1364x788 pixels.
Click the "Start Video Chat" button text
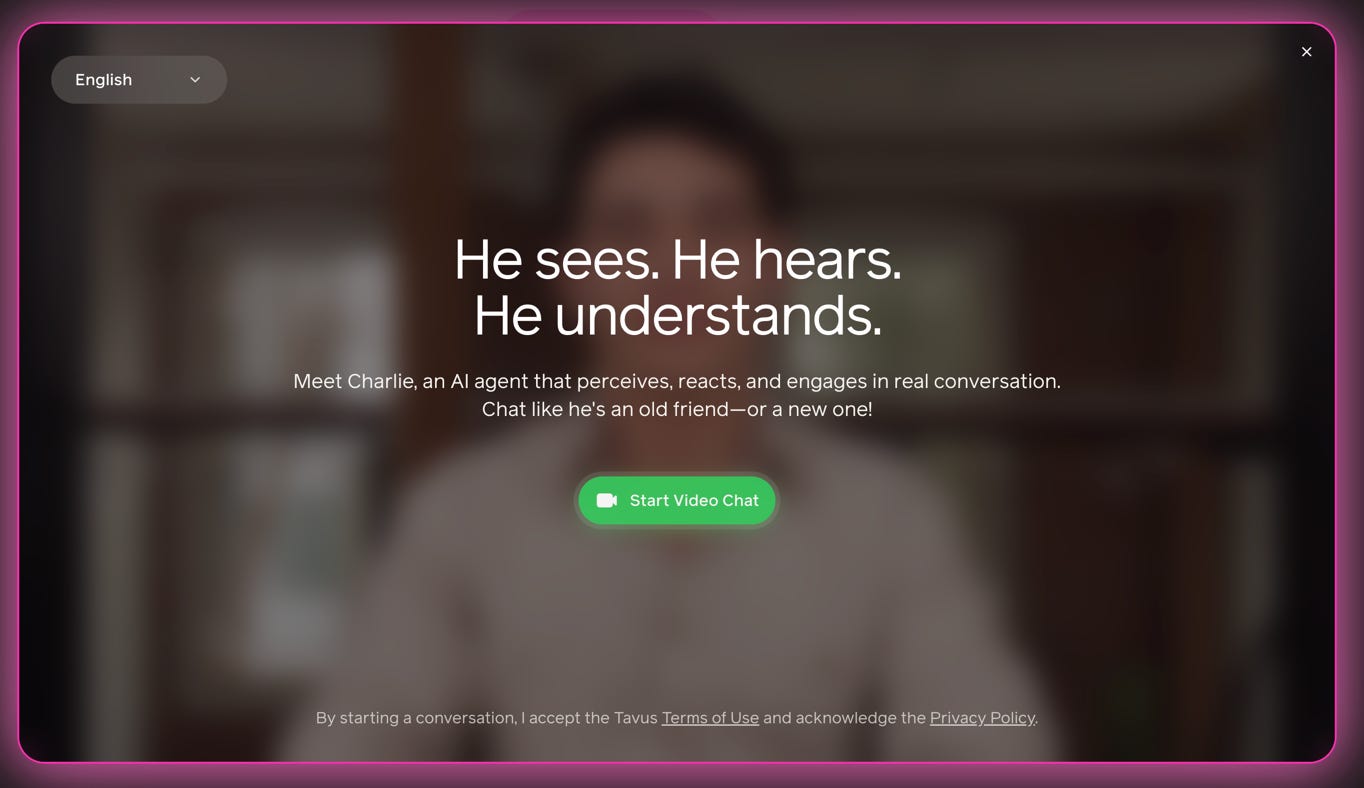point(694,500)
